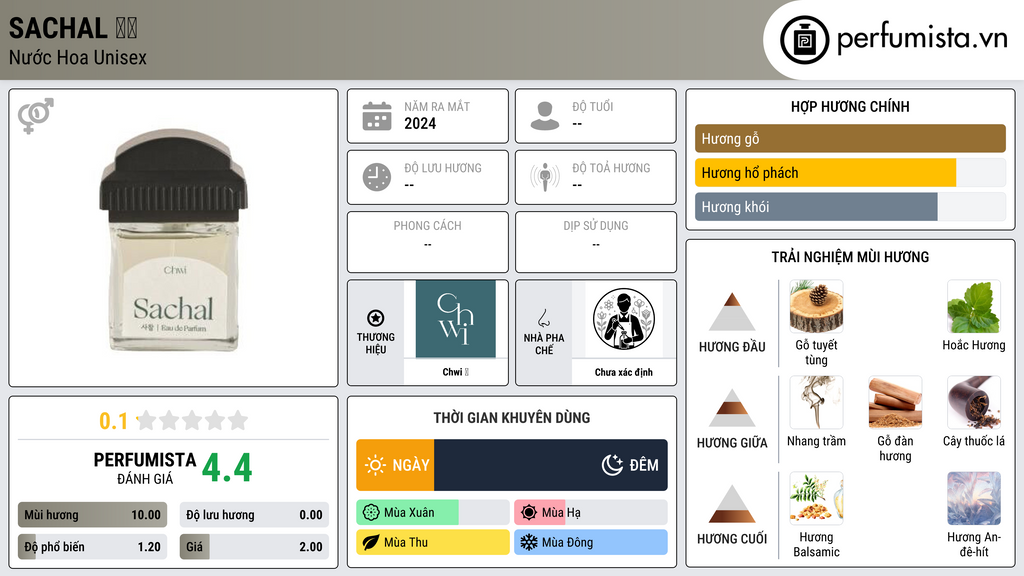Click the calendar icon beside Năm ra mắt
The height and width of the screenshot is (576, 1024).
click(x=377, y=116)
